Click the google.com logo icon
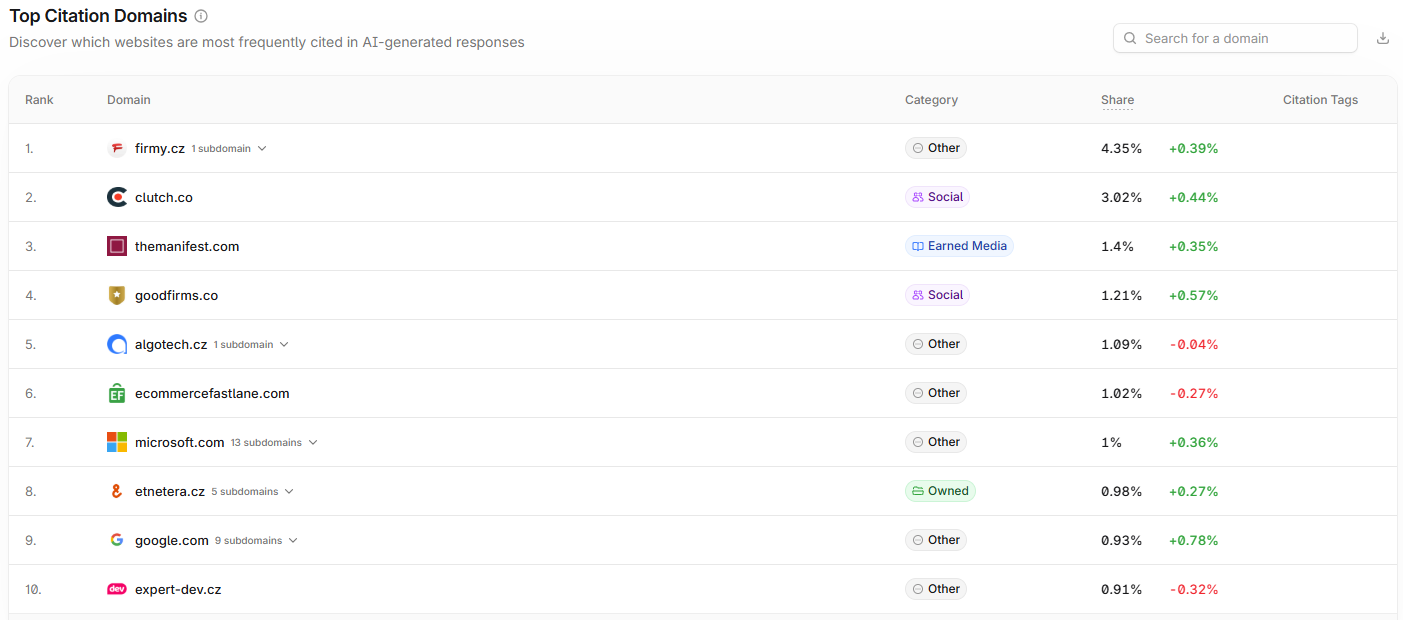The height and width of the screenshot is (620, 1403). (117, 540)
